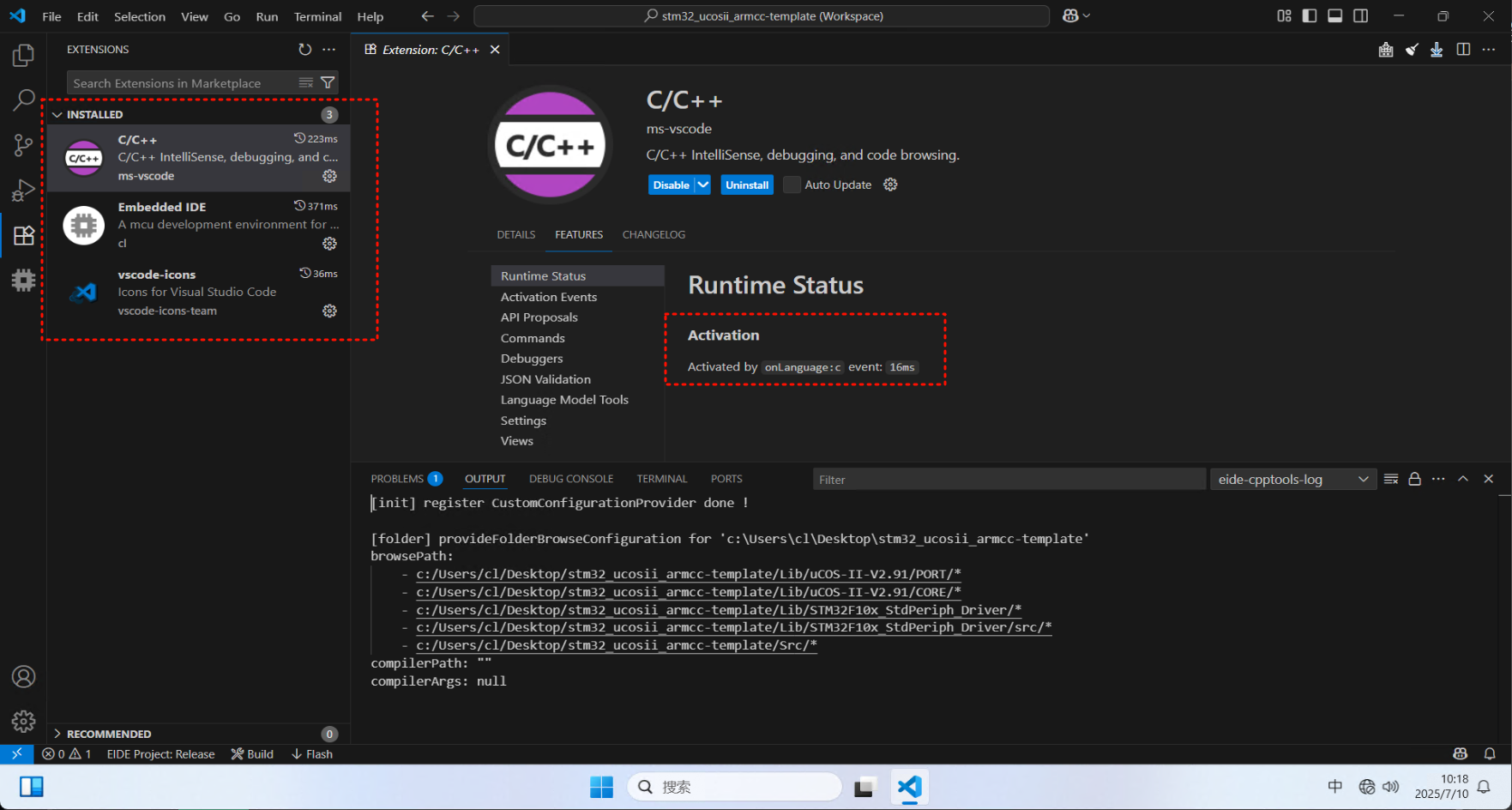
Task: Open the extension settings gear beside Auto Update
Action: (890, 184)
